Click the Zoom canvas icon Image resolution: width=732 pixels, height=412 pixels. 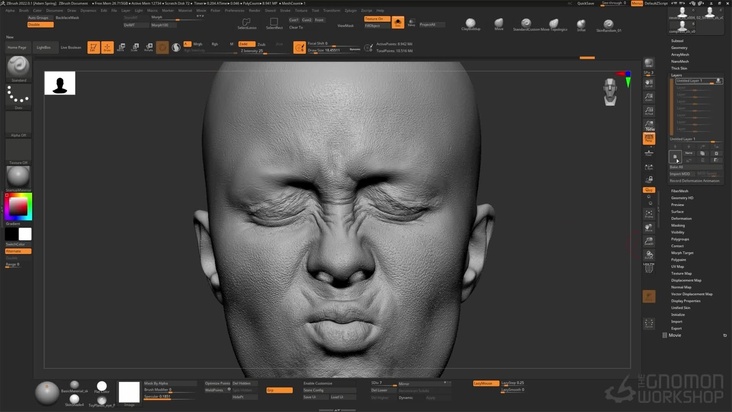coord(649,97)
